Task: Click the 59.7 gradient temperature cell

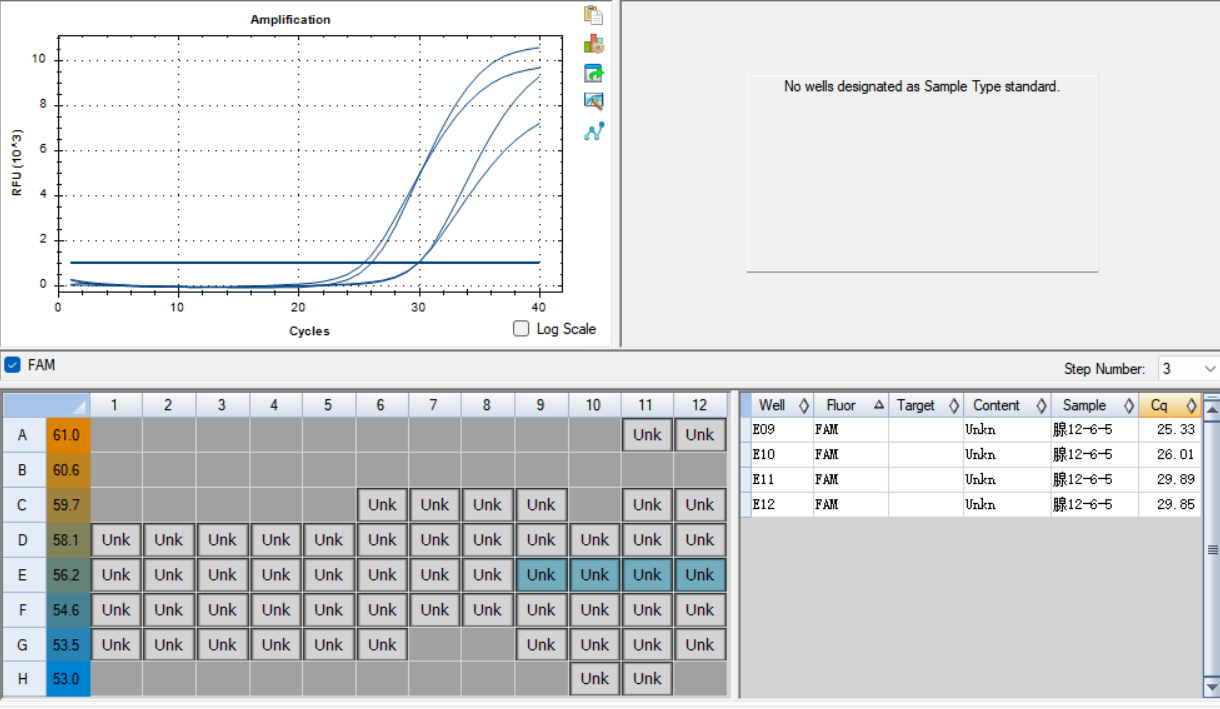Action: click(68, 505)
